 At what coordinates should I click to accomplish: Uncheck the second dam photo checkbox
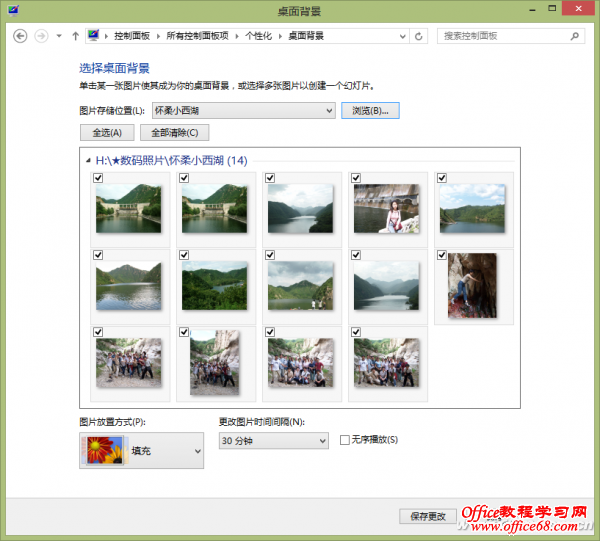pos(184,178)
